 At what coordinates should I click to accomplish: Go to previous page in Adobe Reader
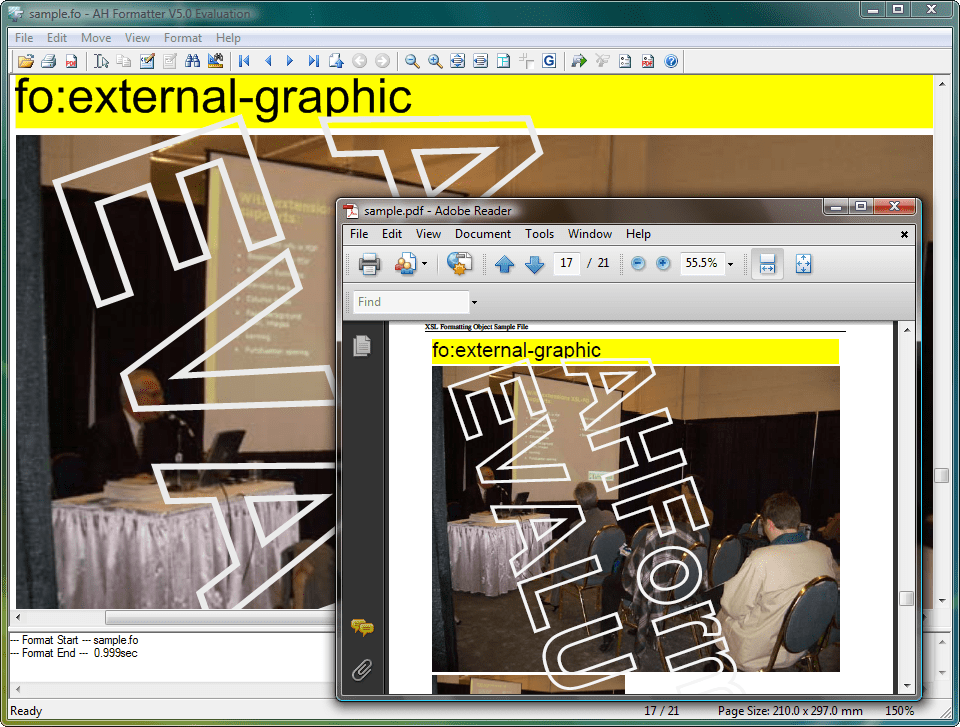(x=504, y=264)
